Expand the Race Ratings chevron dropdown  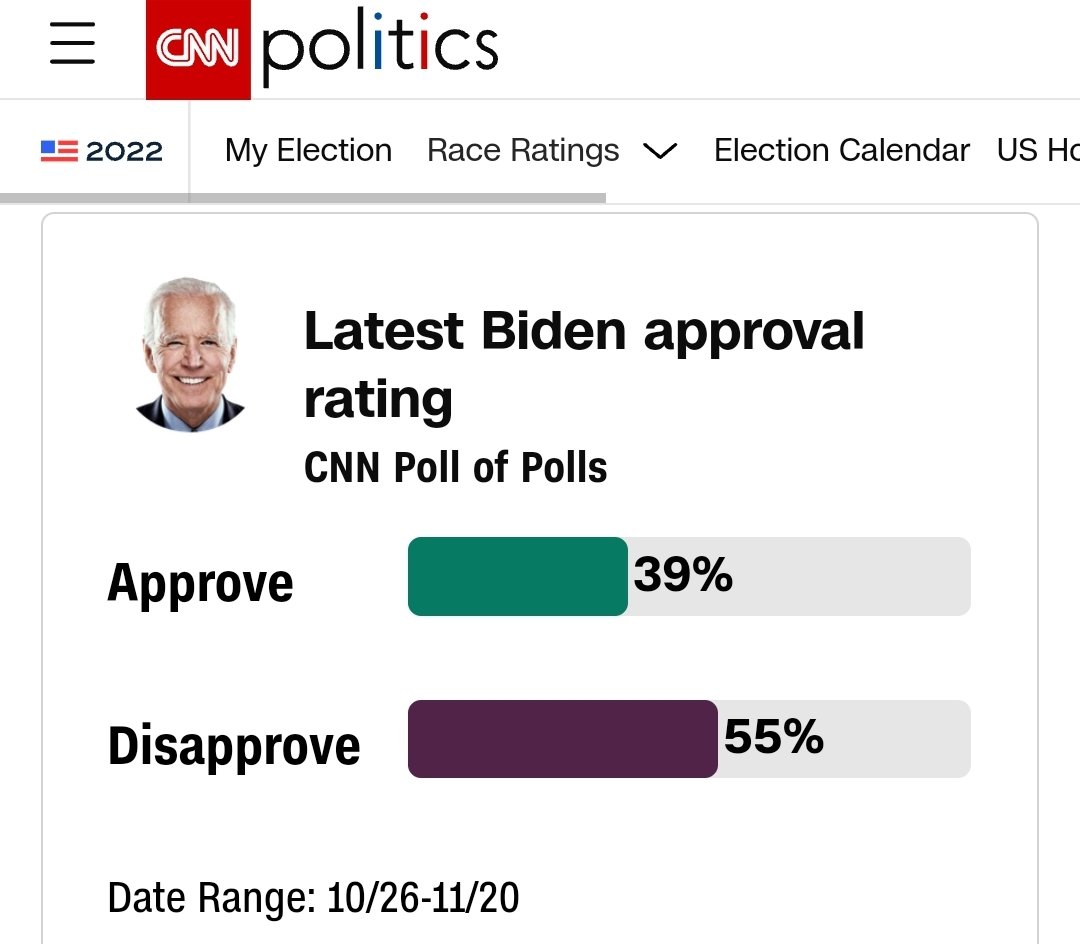(660, 151)
